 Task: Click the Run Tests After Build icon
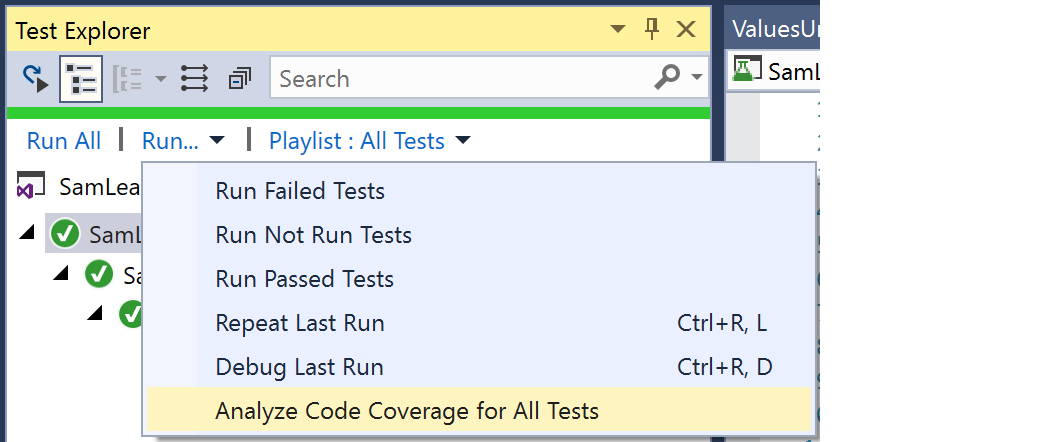coord(36,79)
